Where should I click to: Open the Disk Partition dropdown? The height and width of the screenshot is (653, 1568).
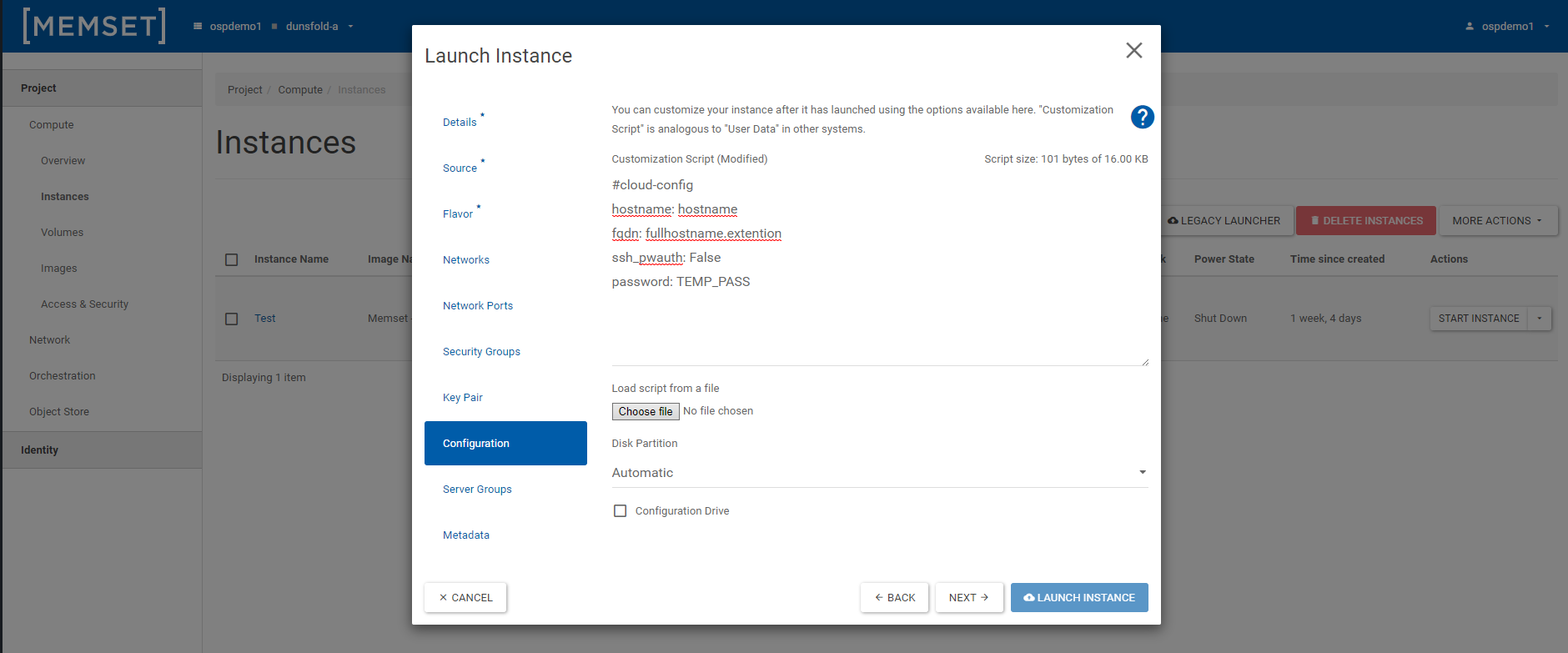coord(880,473)
